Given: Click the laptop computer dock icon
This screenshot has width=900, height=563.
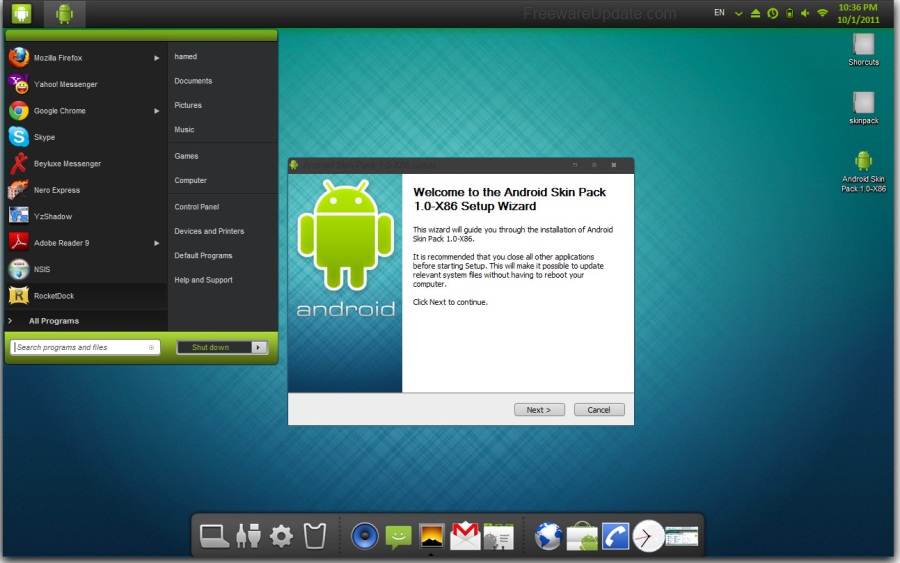Looking at the screenshot, I should [x=214, y=537].
